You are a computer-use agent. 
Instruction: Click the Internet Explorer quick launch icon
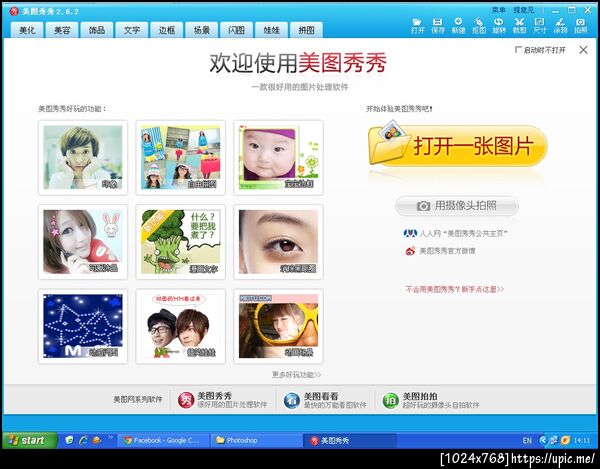(x=83, y=440)
